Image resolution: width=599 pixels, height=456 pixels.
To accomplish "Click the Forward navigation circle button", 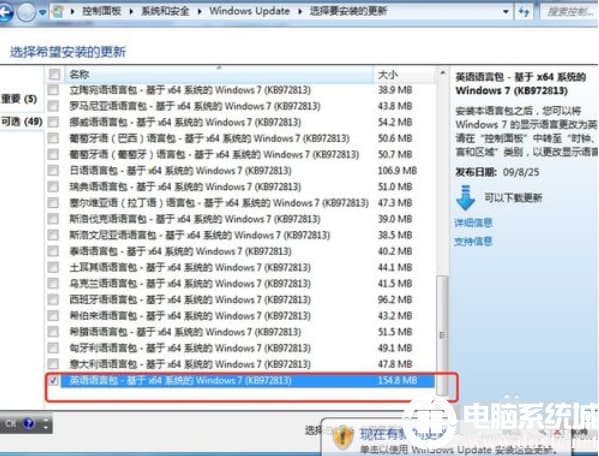I will coord(26,13).
